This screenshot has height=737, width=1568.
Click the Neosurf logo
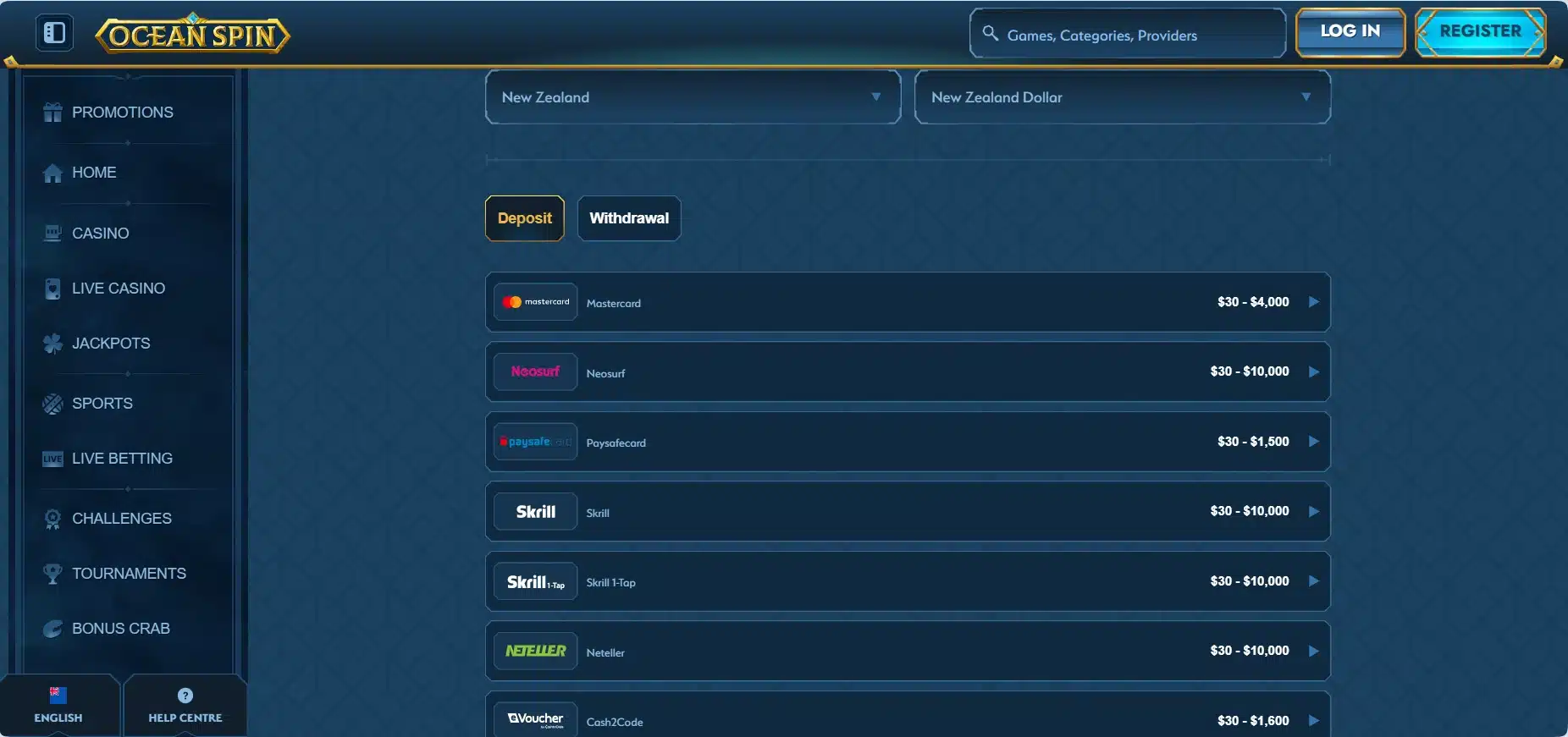pyautogui.click(x=536, y=371)
